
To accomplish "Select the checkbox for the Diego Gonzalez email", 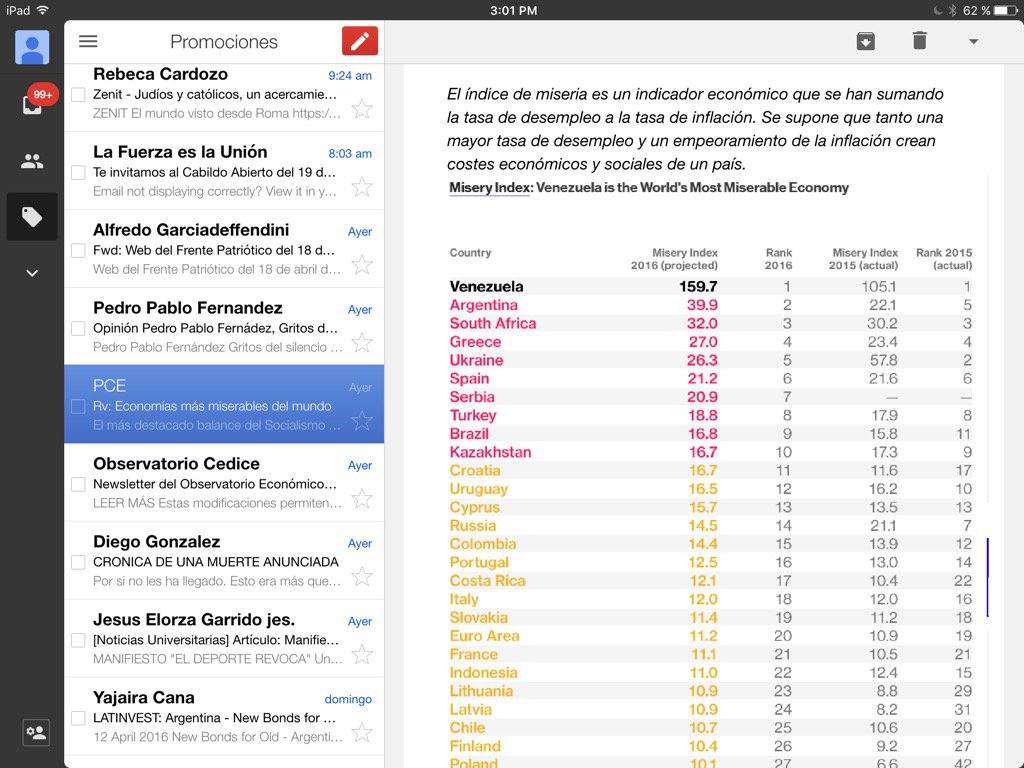I will pos(78,562).
